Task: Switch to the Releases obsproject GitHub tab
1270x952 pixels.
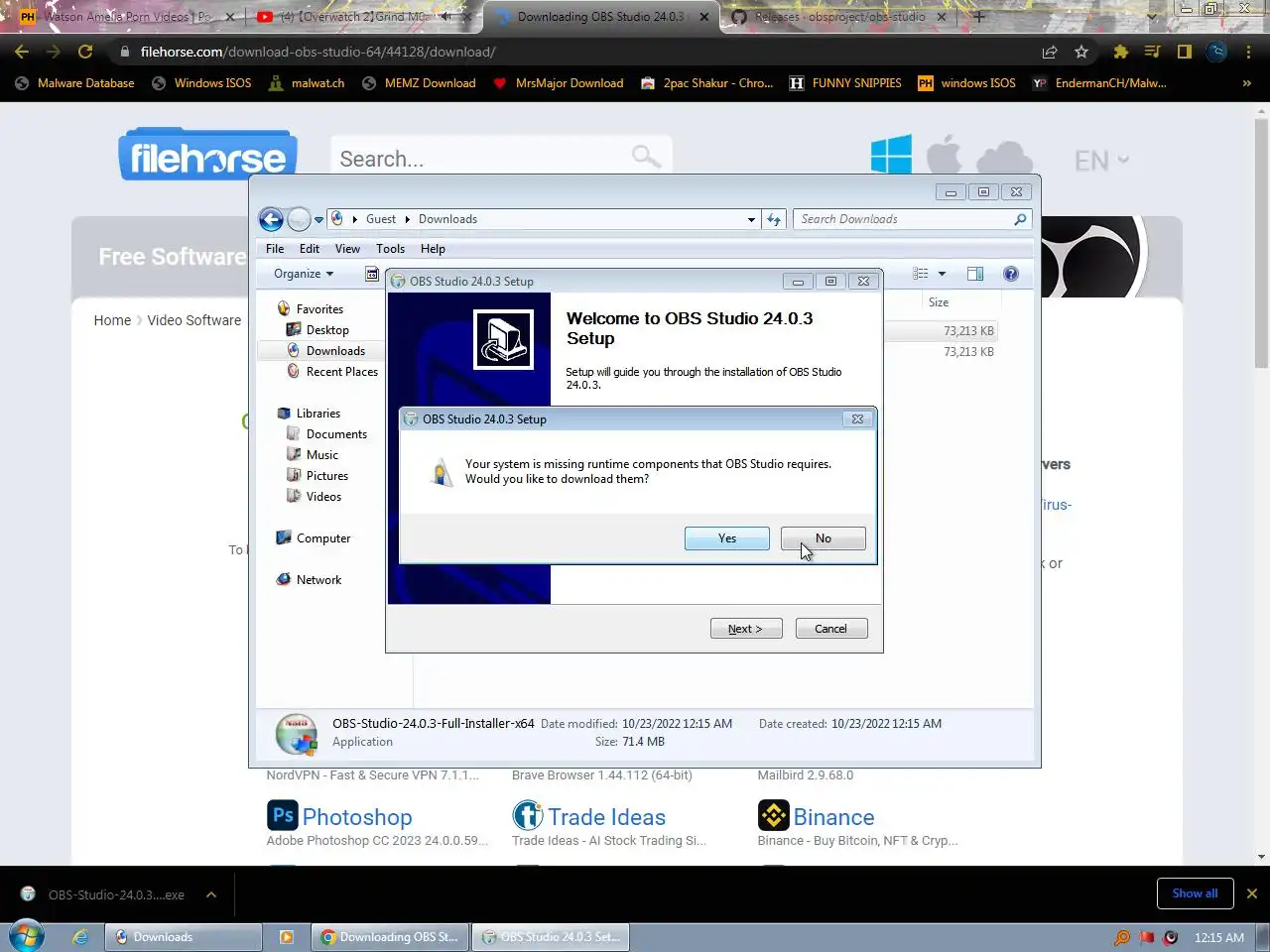Action: tap(839, 17)
